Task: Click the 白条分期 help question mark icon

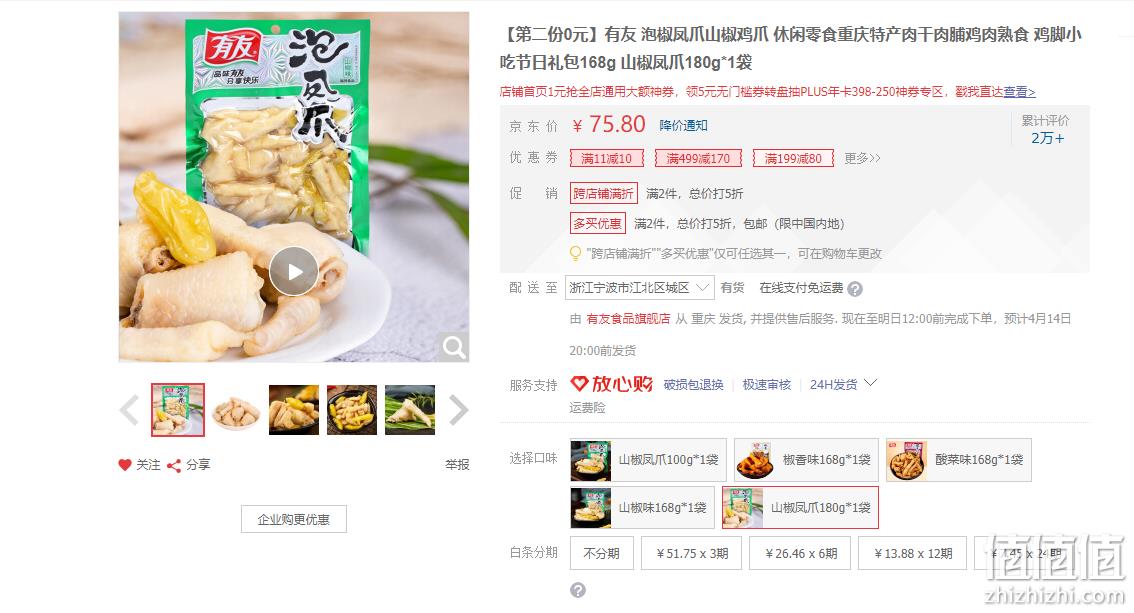Action: tap(578, 591)
